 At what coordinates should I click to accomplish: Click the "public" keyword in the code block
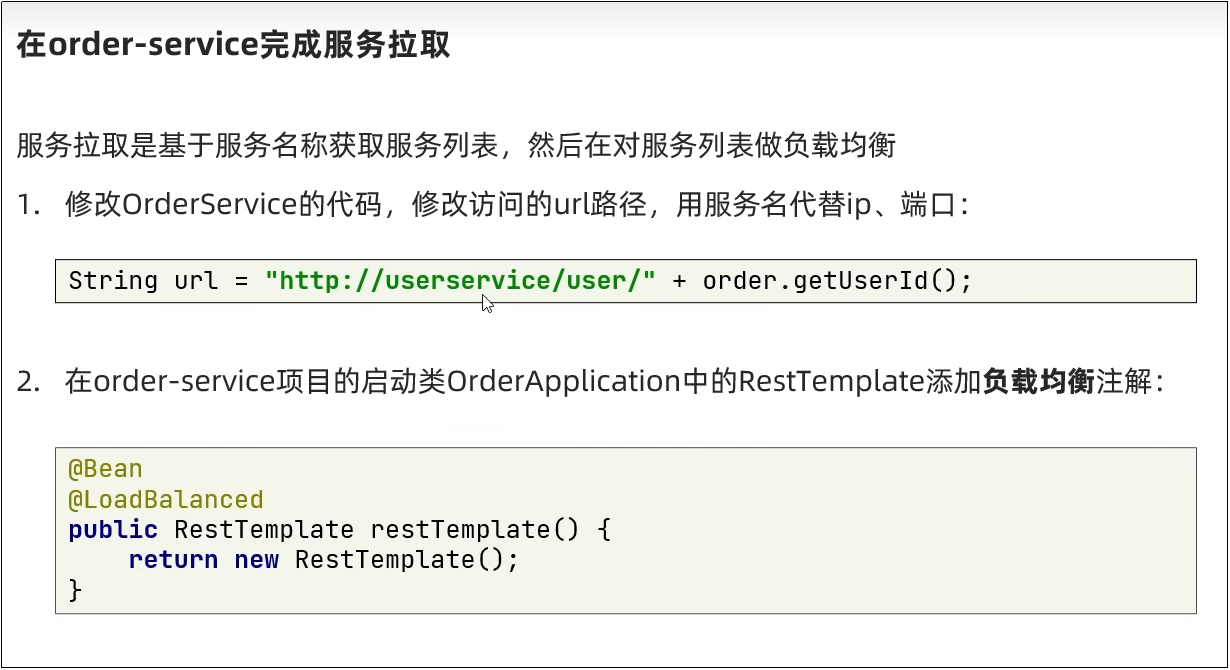coord(113,529)
